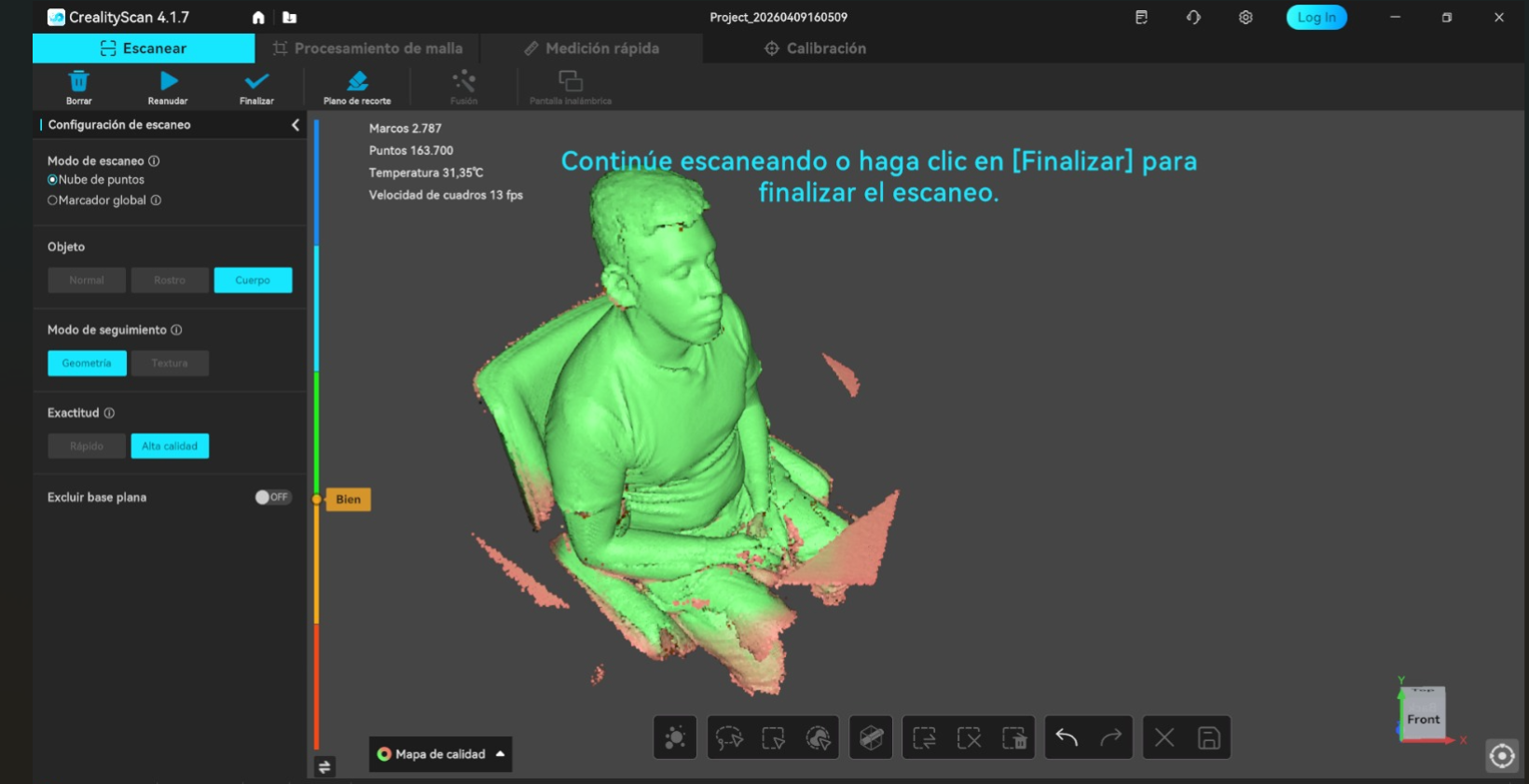Delete selected points icon
1529x784 pixels.
coord(1014,738)
